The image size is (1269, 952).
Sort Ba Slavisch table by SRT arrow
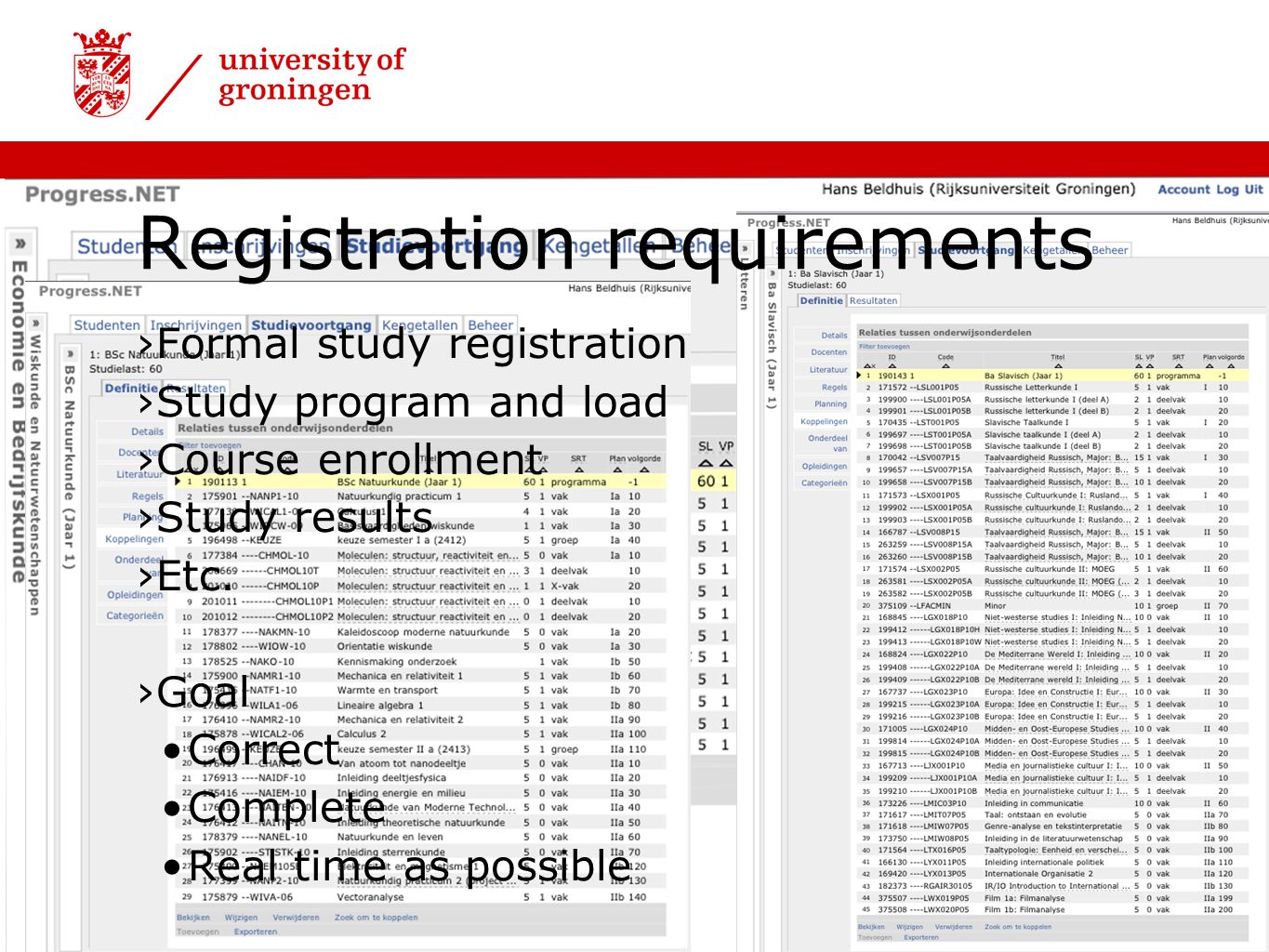click(1178, 366)
